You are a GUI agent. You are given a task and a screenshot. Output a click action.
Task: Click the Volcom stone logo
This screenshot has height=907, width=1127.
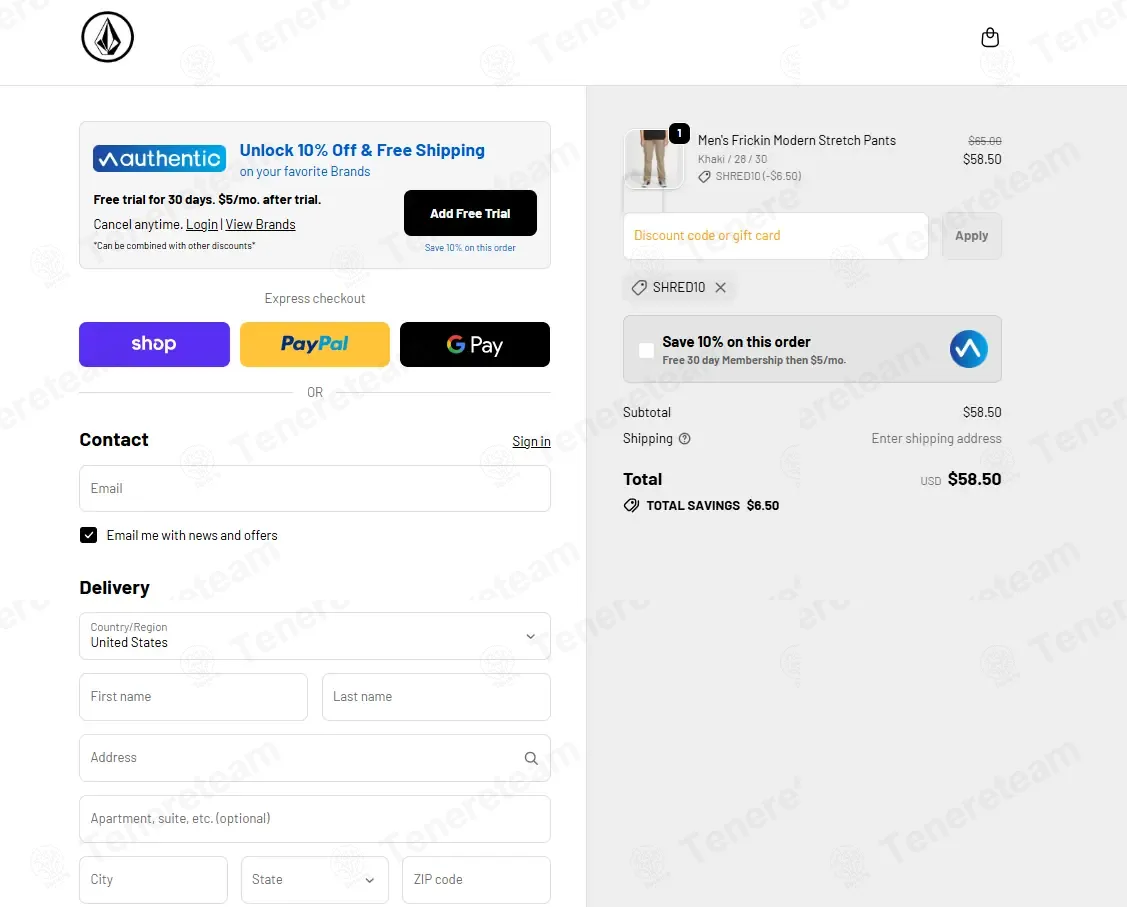tap(107, 38)
